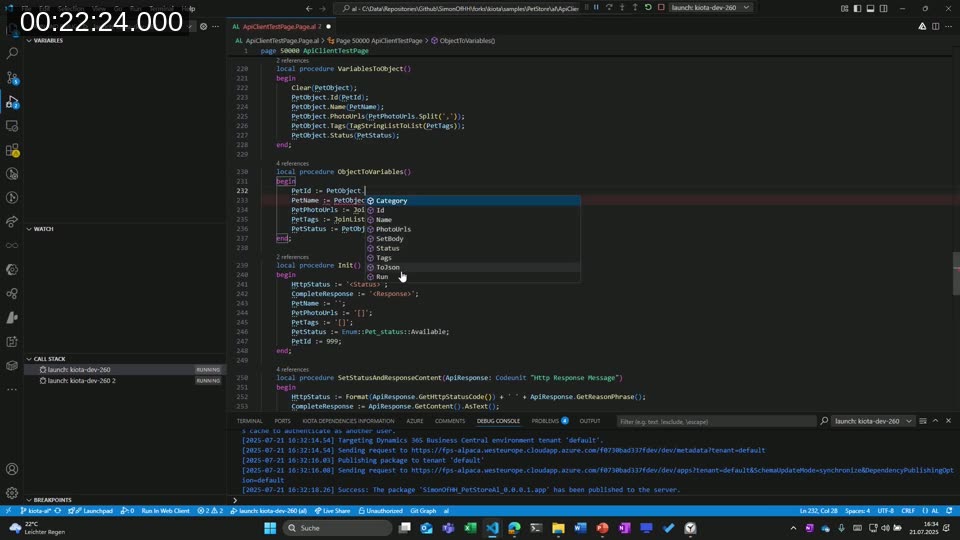
Task: Choose Category in autocomplete list
Action: click(x=473, y=201)
